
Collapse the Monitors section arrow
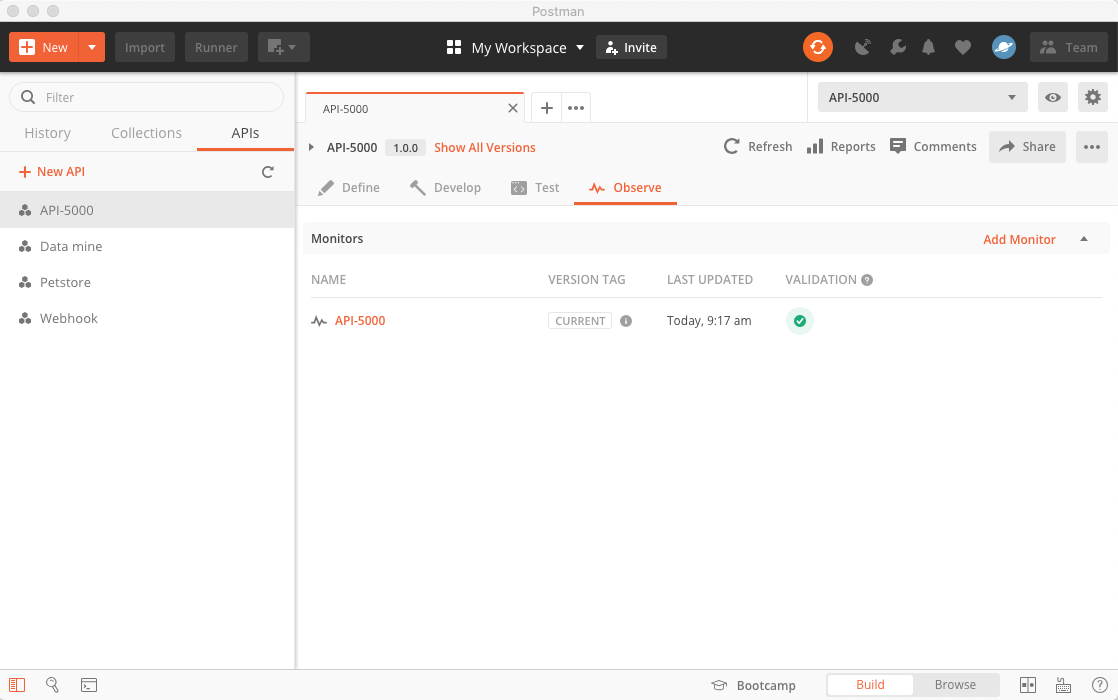1084,239
